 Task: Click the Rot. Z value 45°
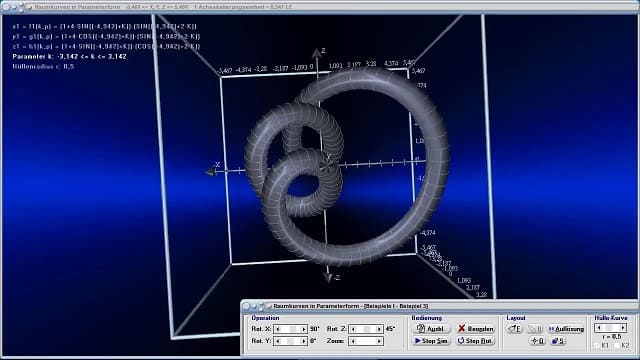(x=390, y=329)
